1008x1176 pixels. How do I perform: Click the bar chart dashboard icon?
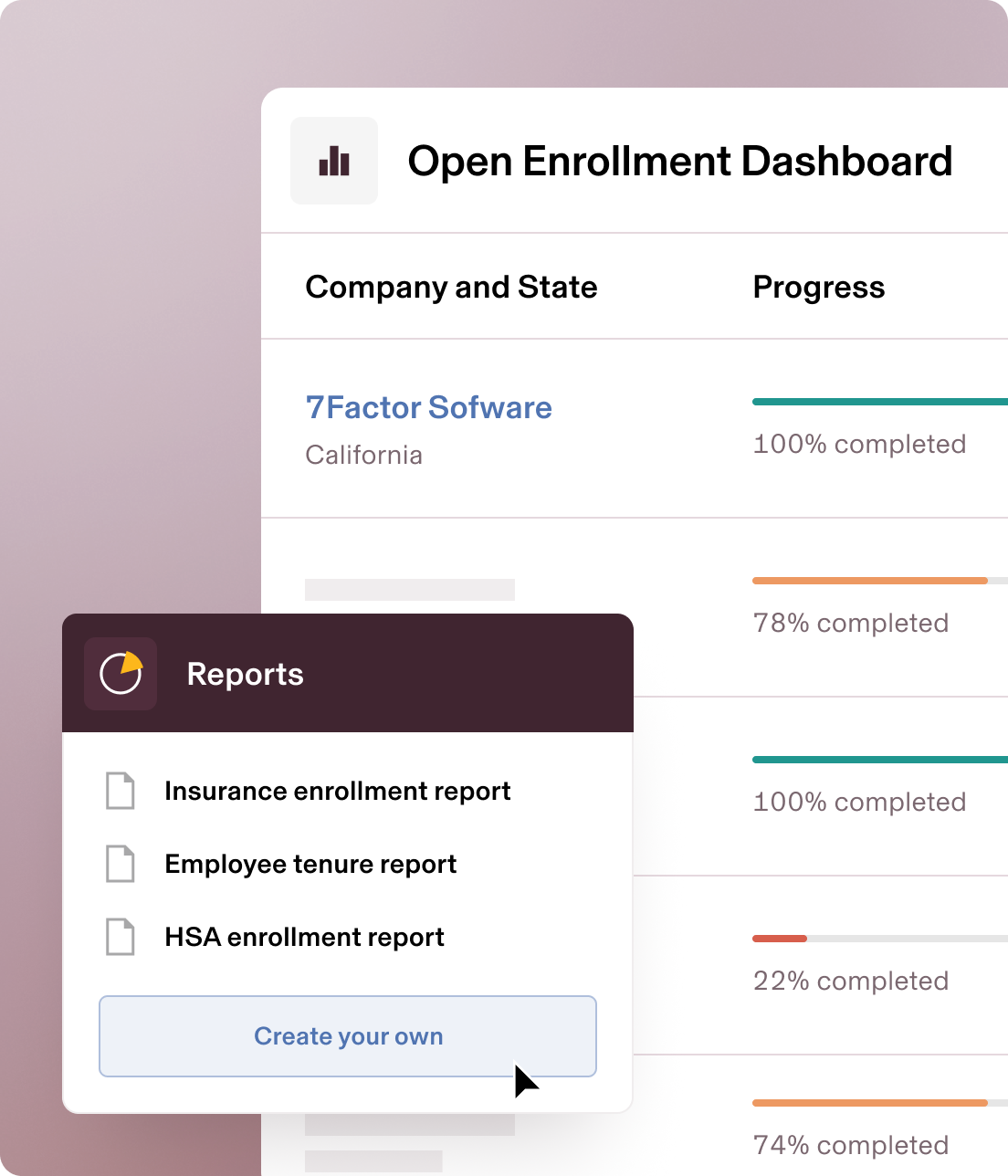pyautogui.click(x=333, y=160)
